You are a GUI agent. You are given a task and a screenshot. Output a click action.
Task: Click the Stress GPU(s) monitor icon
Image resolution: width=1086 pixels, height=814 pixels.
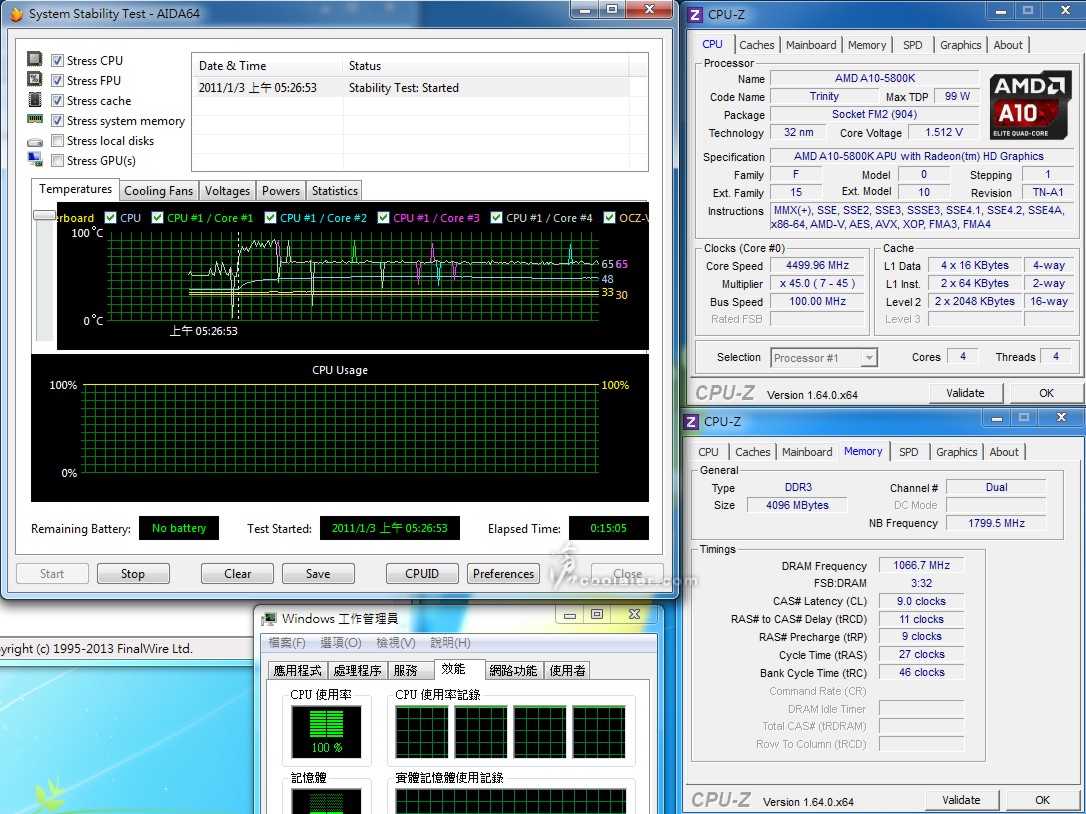[x=35, y=159]
